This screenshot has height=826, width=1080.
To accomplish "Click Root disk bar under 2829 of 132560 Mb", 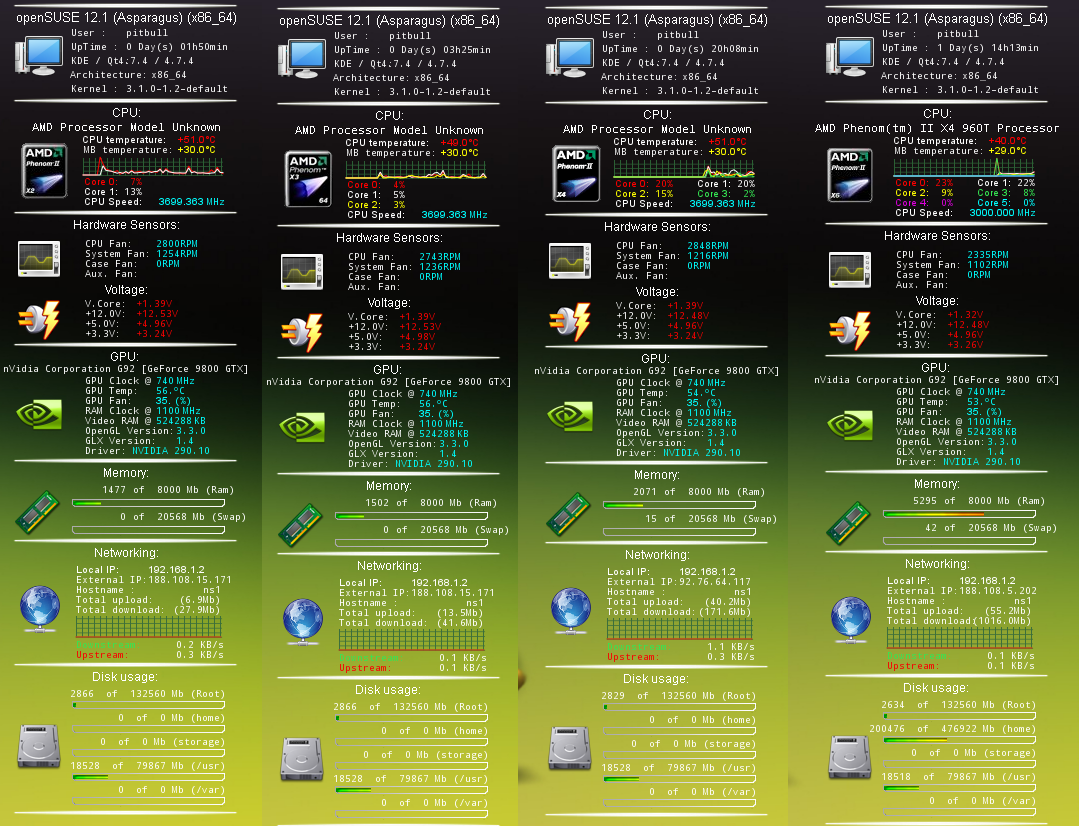I will pos(679,707).
